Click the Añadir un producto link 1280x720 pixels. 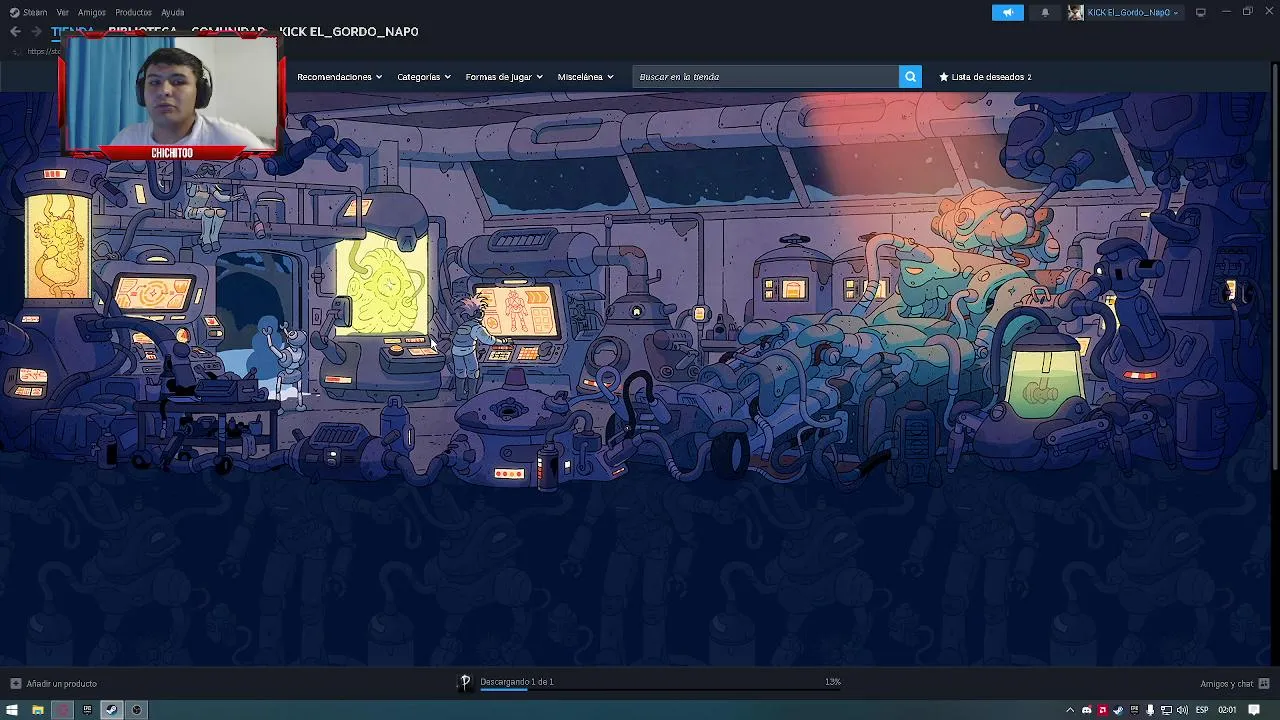click(x=62, y=684)
